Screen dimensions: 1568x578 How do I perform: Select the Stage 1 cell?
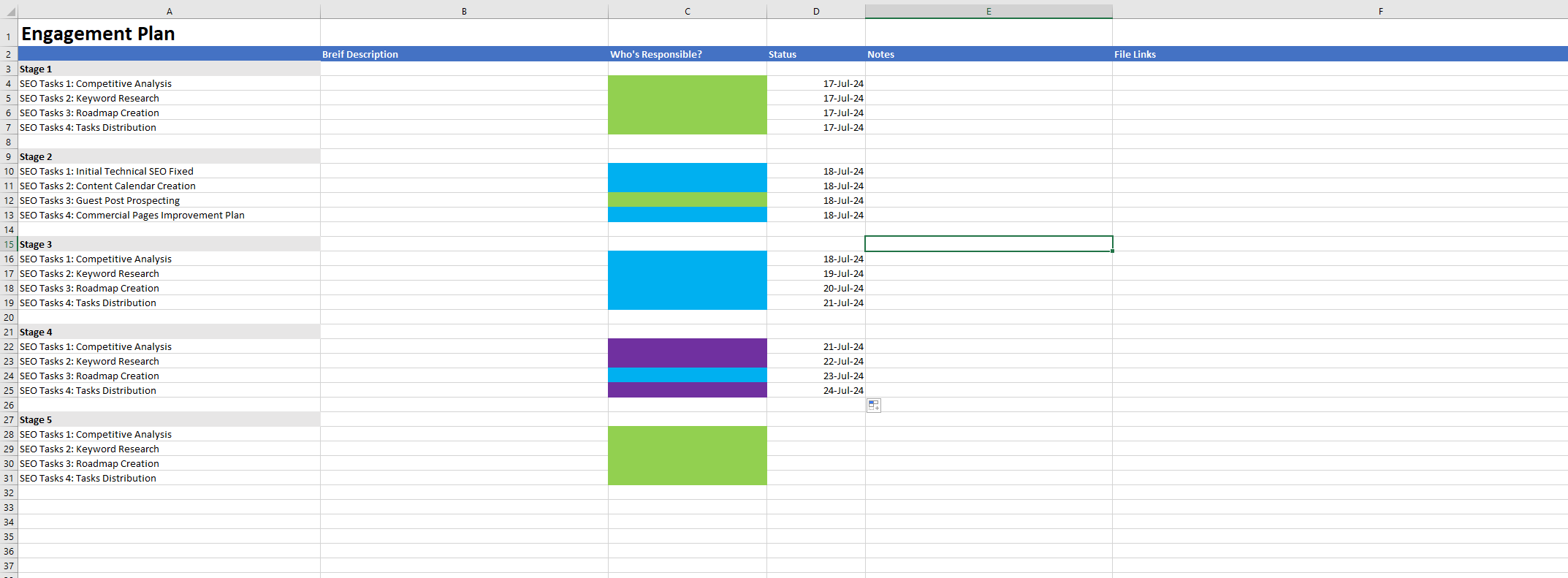click(x=170, y=69)
